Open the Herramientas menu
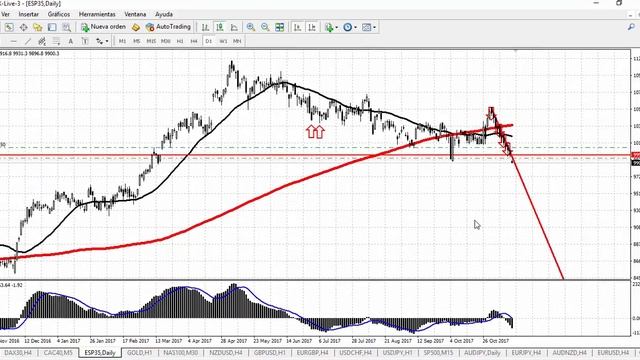The width and height of the screenshot is (640, 360). point(97,14)
